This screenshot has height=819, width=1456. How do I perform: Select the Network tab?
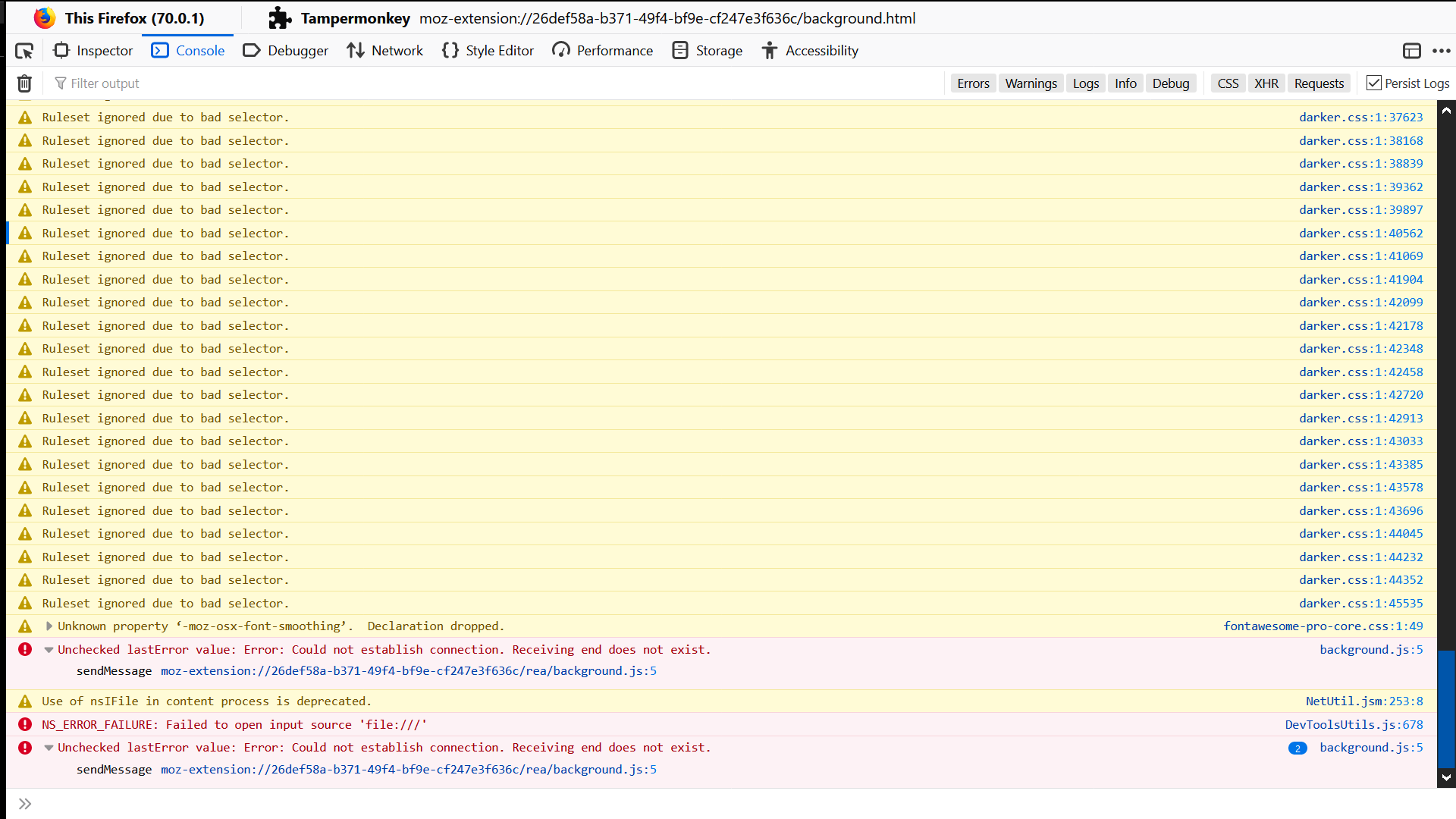pos(385,50)
